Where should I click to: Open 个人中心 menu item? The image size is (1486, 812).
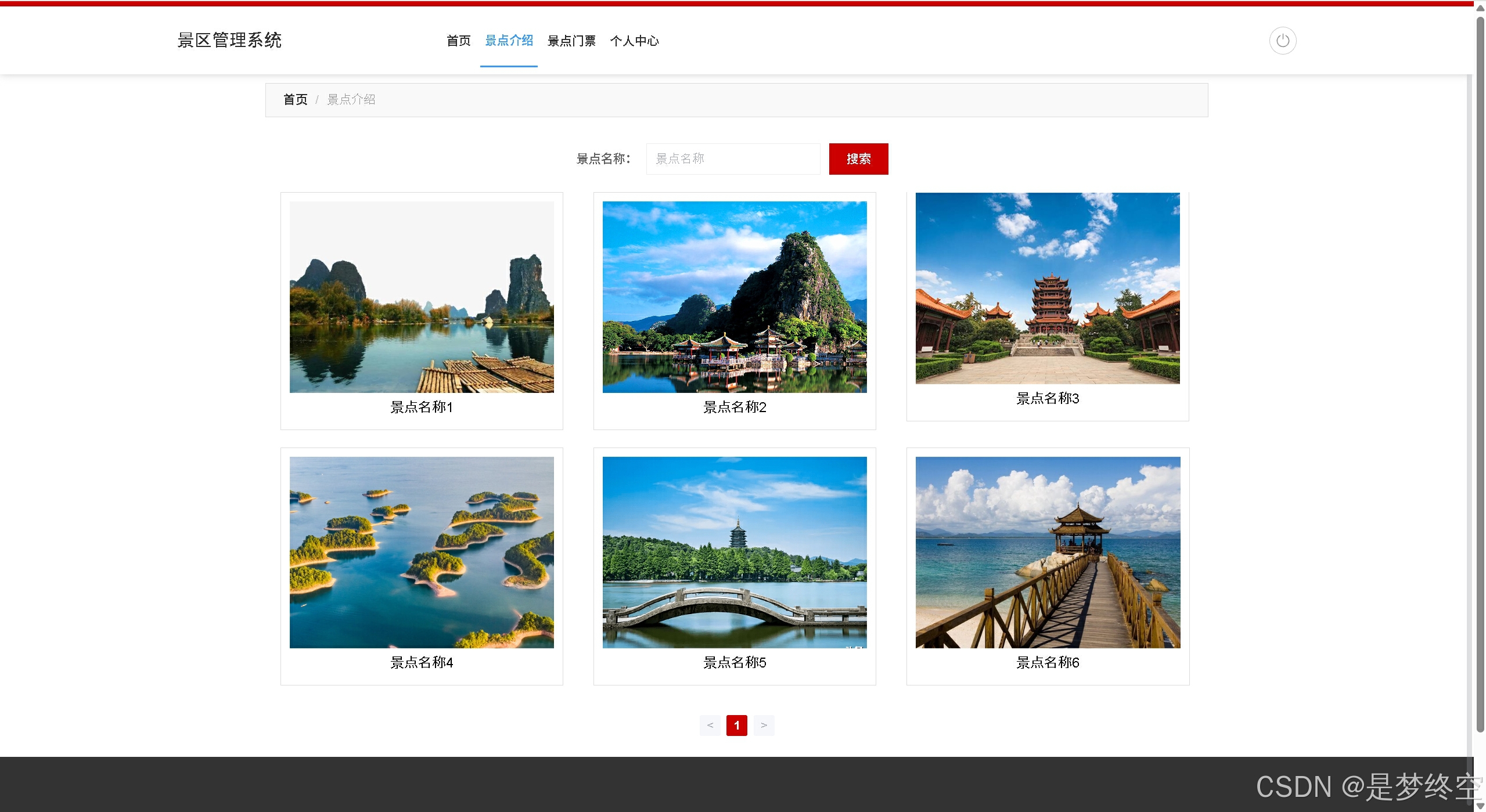pos(634,41)
